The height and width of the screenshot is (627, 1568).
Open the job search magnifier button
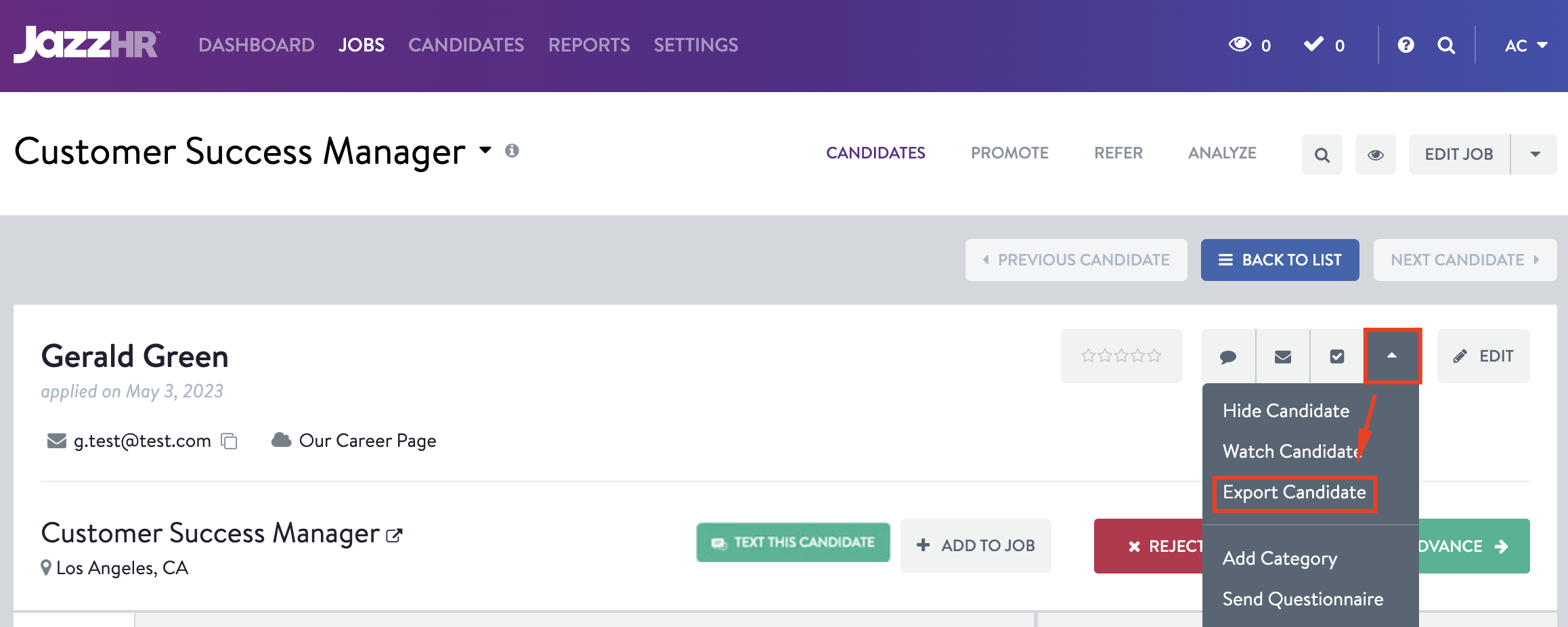pyautogui.click(x=1322, y=155)
